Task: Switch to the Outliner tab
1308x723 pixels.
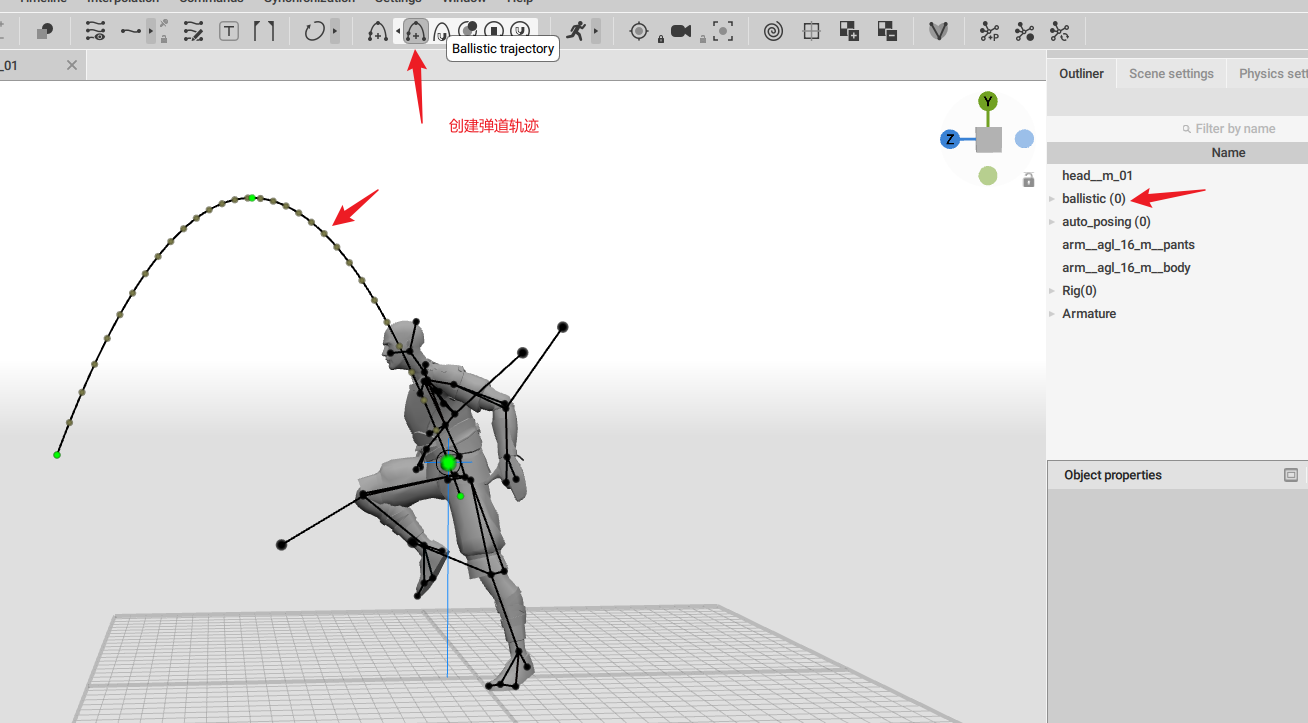Action: click(1081, 73)
